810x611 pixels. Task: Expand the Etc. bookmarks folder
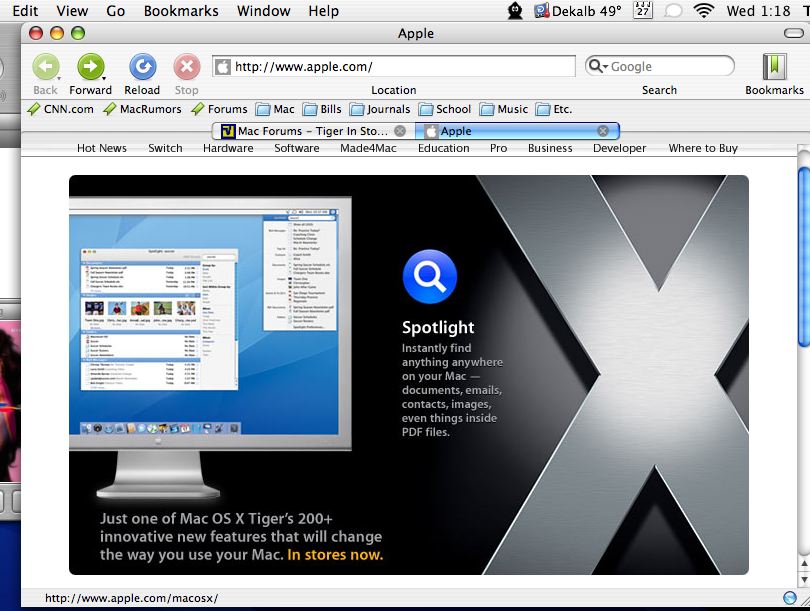tap(554, 109)
